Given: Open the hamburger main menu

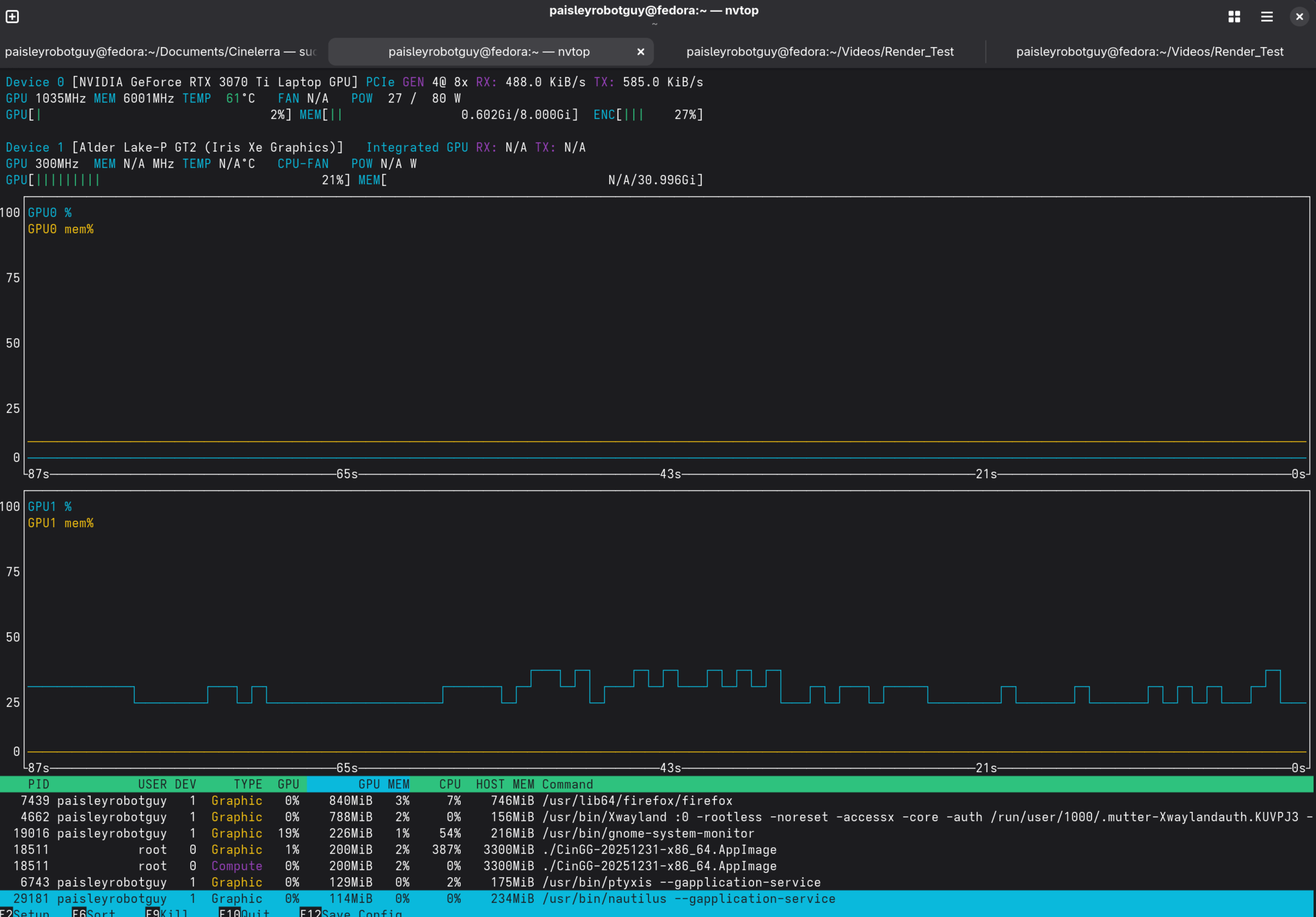Looking at the screenshot, I should 1267,17.
